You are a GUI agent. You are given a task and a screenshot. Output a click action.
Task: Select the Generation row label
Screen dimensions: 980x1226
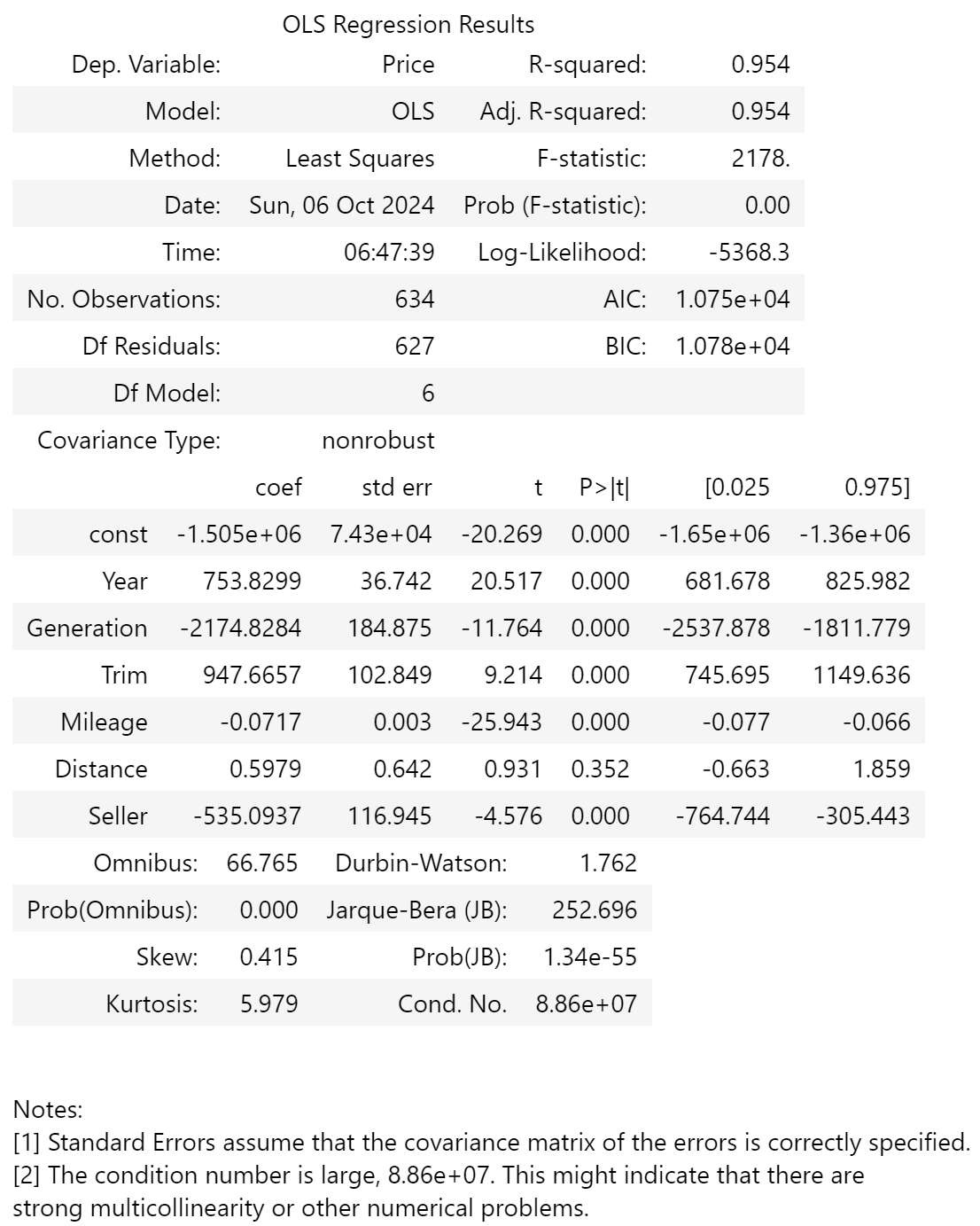[87, 629]
